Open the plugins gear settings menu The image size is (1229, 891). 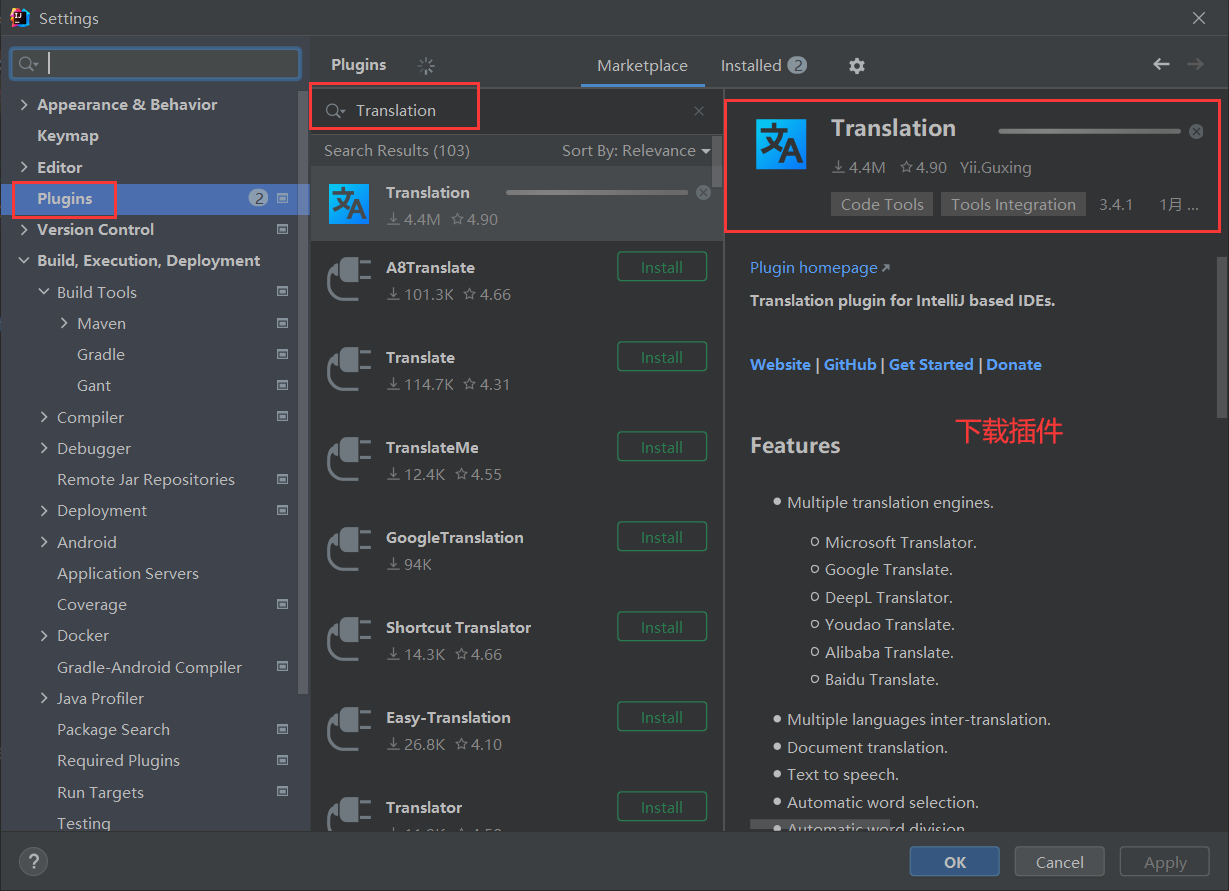pyautogui.click(x=856, y=65)
